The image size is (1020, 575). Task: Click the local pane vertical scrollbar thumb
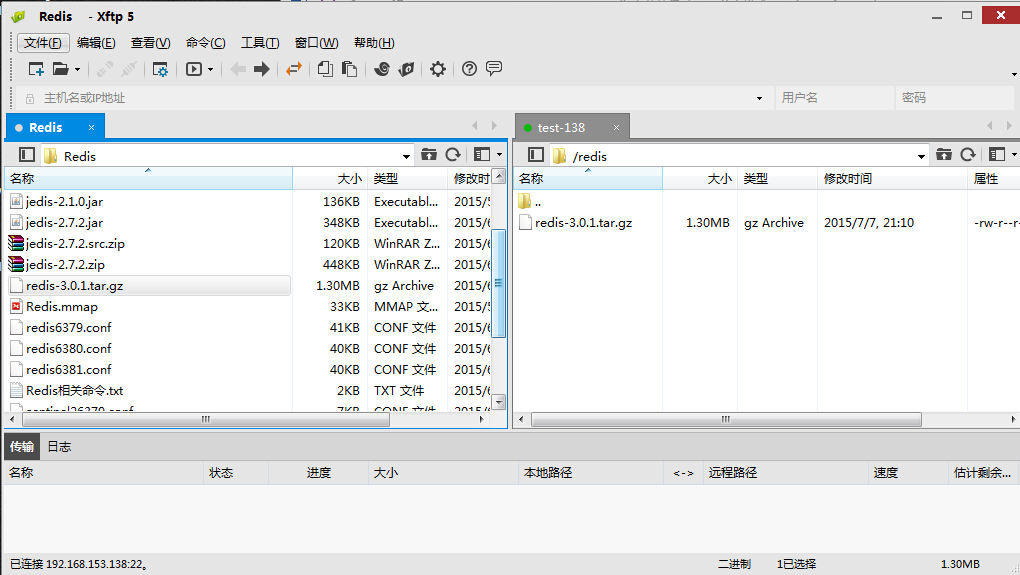498,283
